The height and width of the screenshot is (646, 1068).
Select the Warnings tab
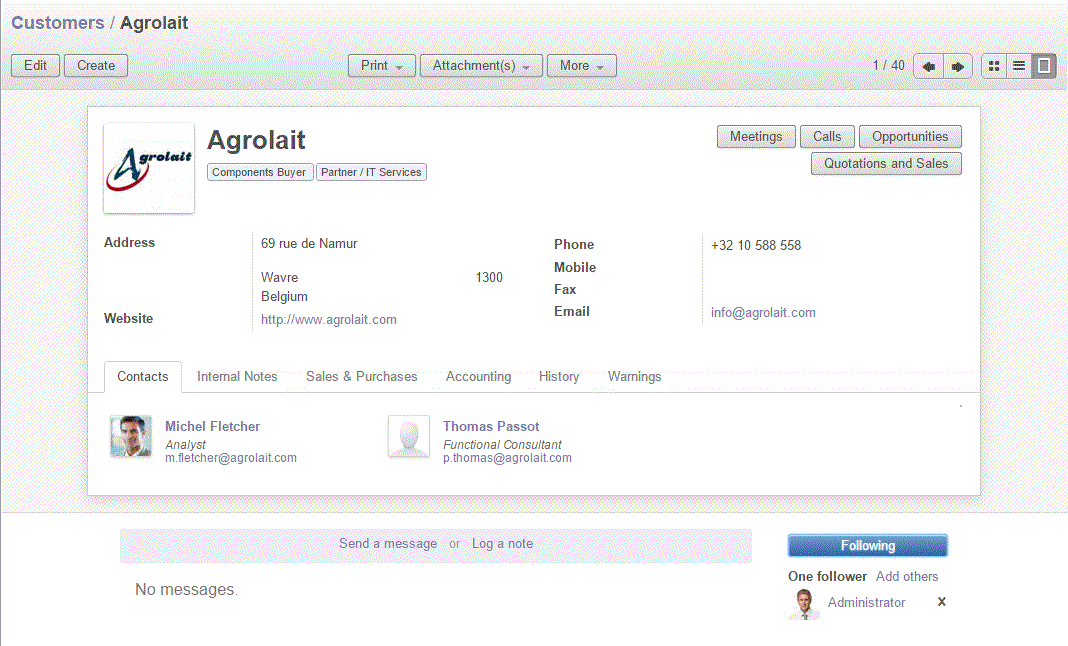tap(634, 377)
